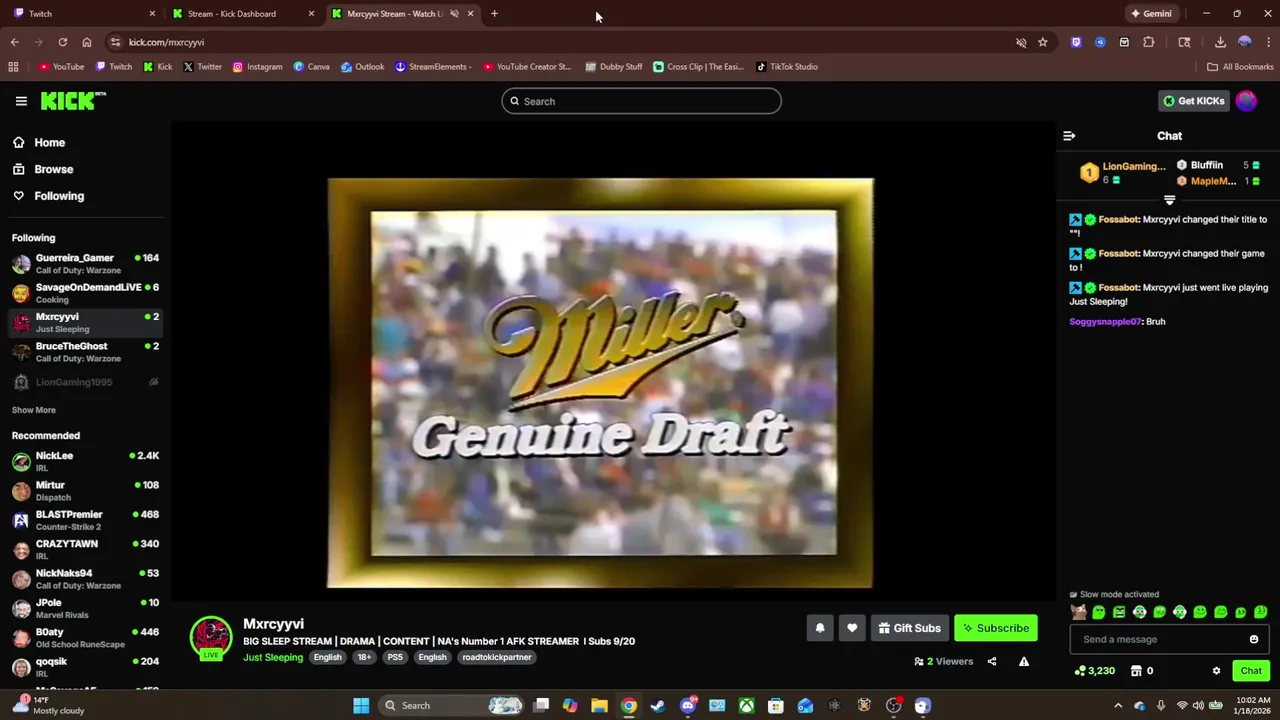Open the Gemini button in Chrome
Screen dimensions: 1280x720
[x=1150, y=14]
